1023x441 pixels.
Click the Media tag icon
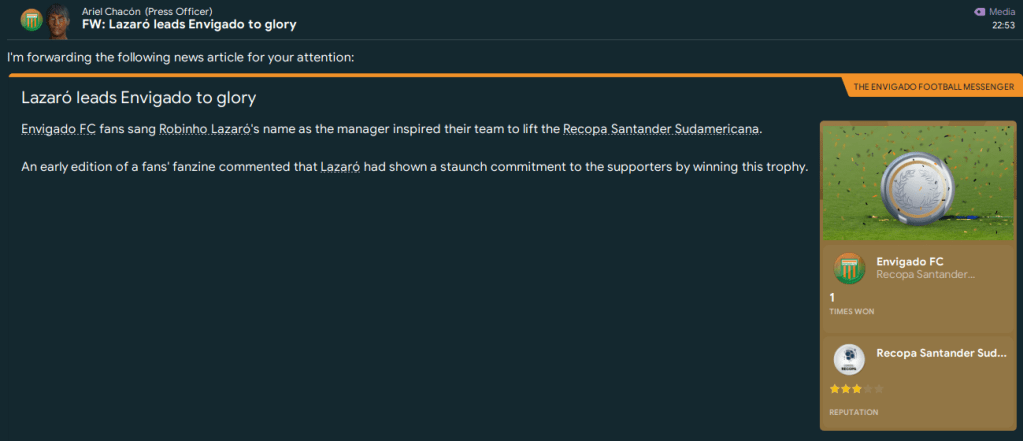click(979, 11)
